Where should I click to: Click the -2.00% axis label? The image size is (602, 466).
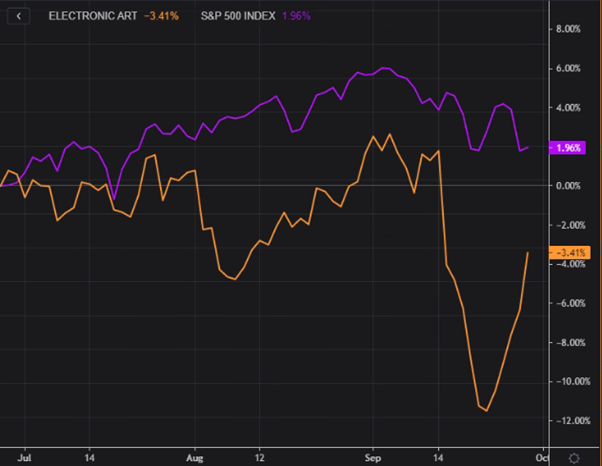tap(571, 225)
